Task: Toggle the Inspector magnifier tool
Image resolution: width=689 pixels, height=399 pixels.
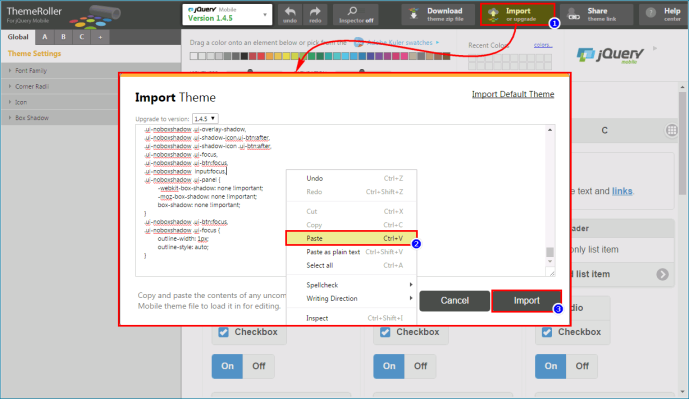Action: [355, 15]
